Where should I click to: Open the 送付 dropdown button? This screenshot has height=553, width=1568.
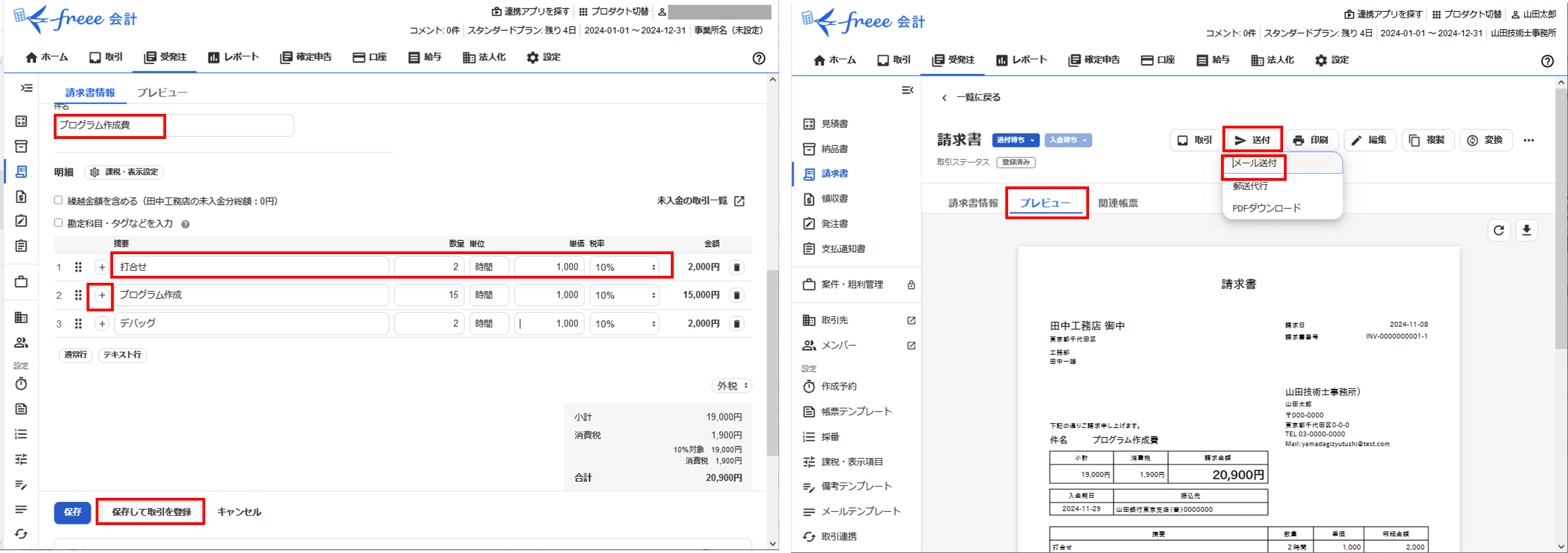[x=1252, y=140]
